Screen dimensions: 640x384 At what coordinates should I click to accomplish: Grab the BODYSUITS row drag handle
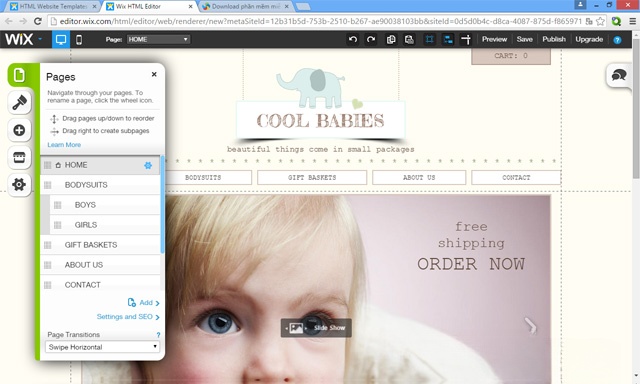coord(47,185)
